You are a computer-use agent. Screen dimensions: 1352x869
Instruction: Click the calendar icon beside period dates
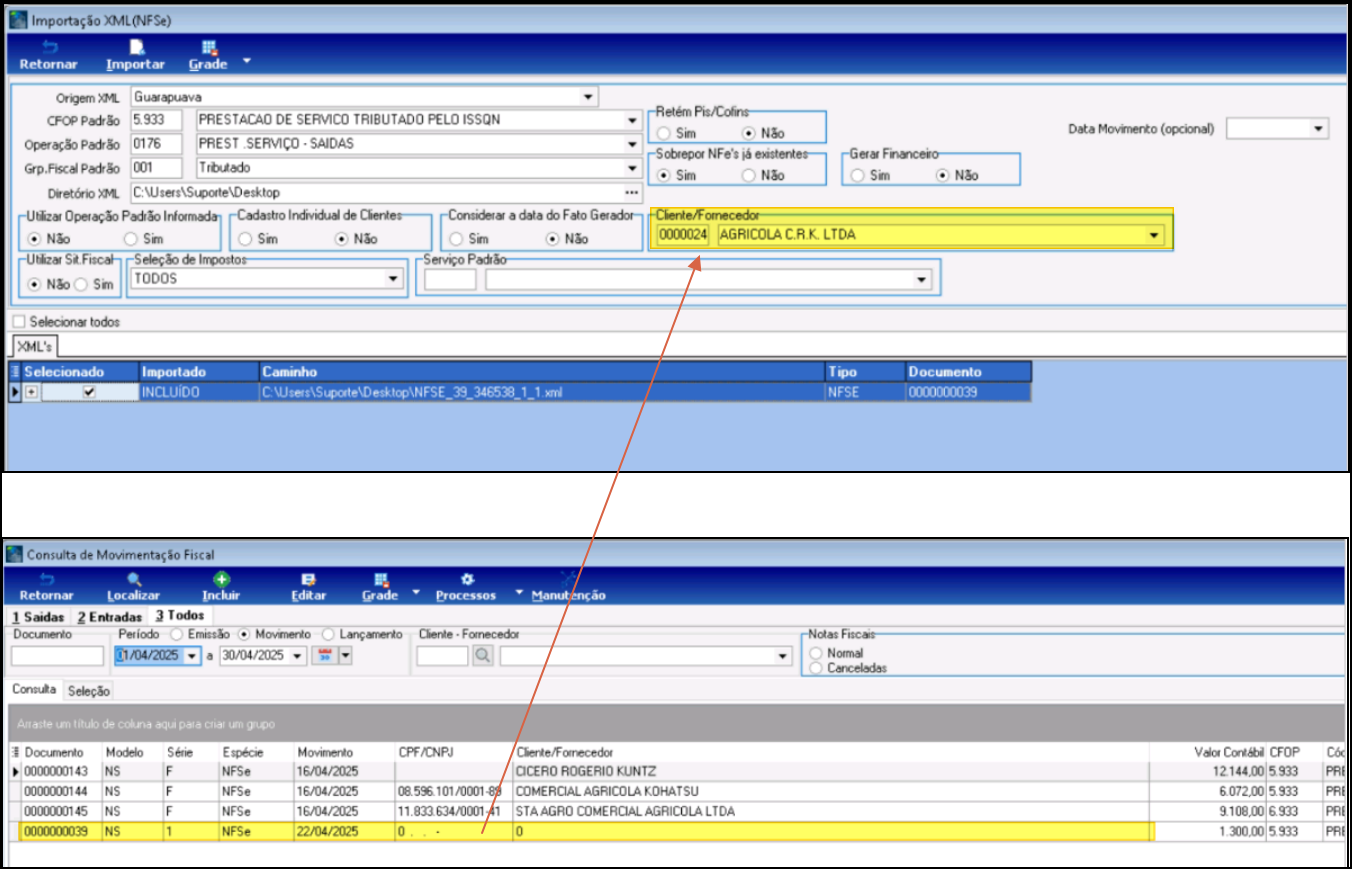[x=324, y=656]
